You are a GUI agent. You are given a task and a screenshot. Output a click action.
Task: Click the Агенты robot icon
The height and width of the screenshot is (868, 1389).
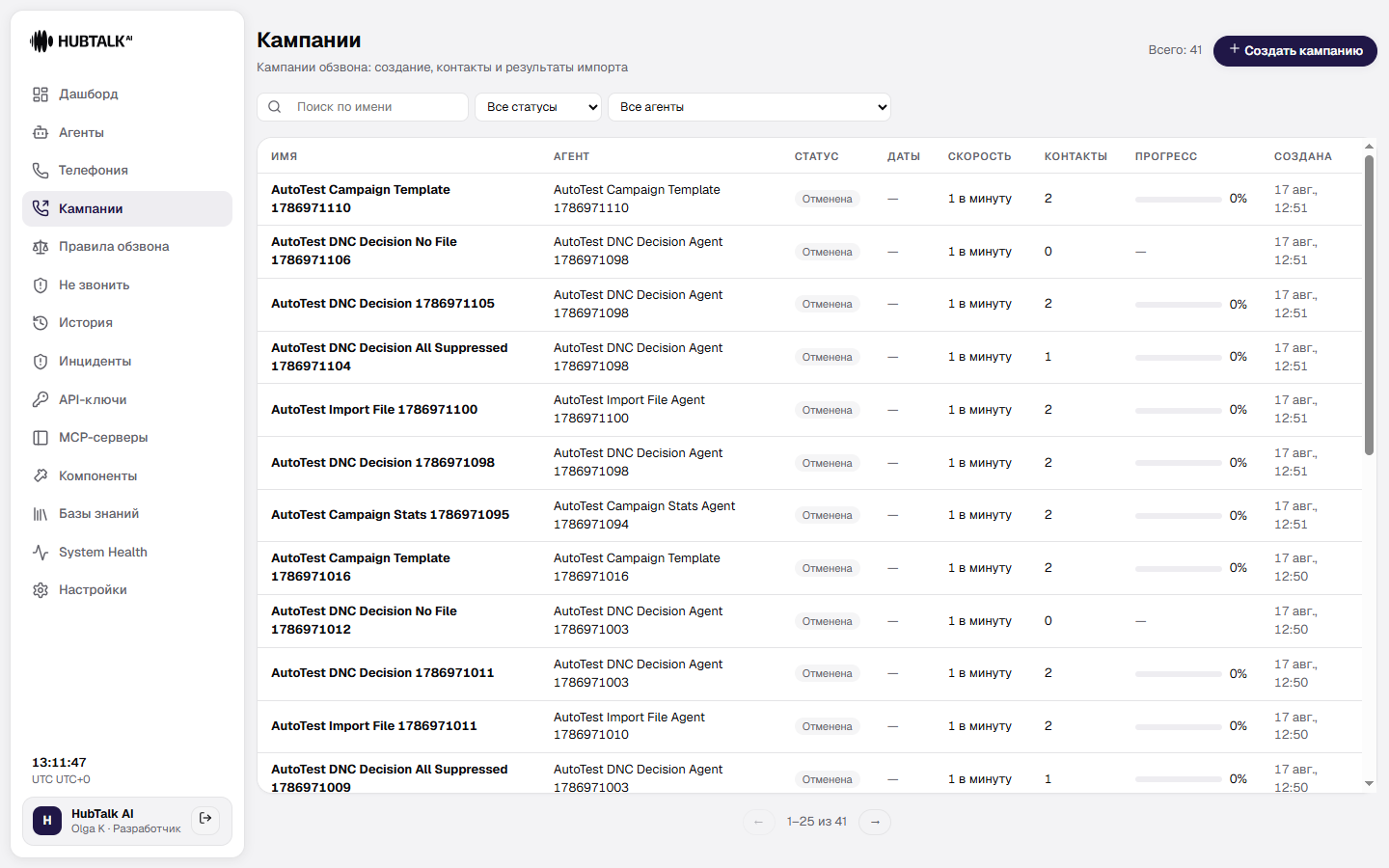click(41, 132)
